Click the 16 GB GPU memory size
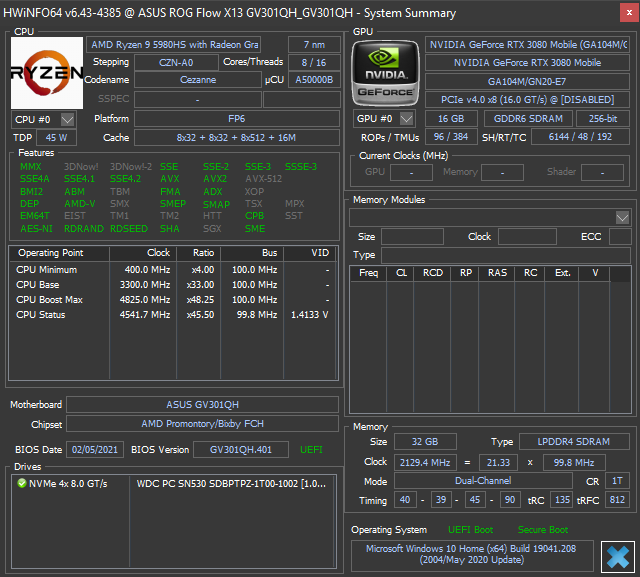Viewport: 640px width, 577px height. point(451,118)
